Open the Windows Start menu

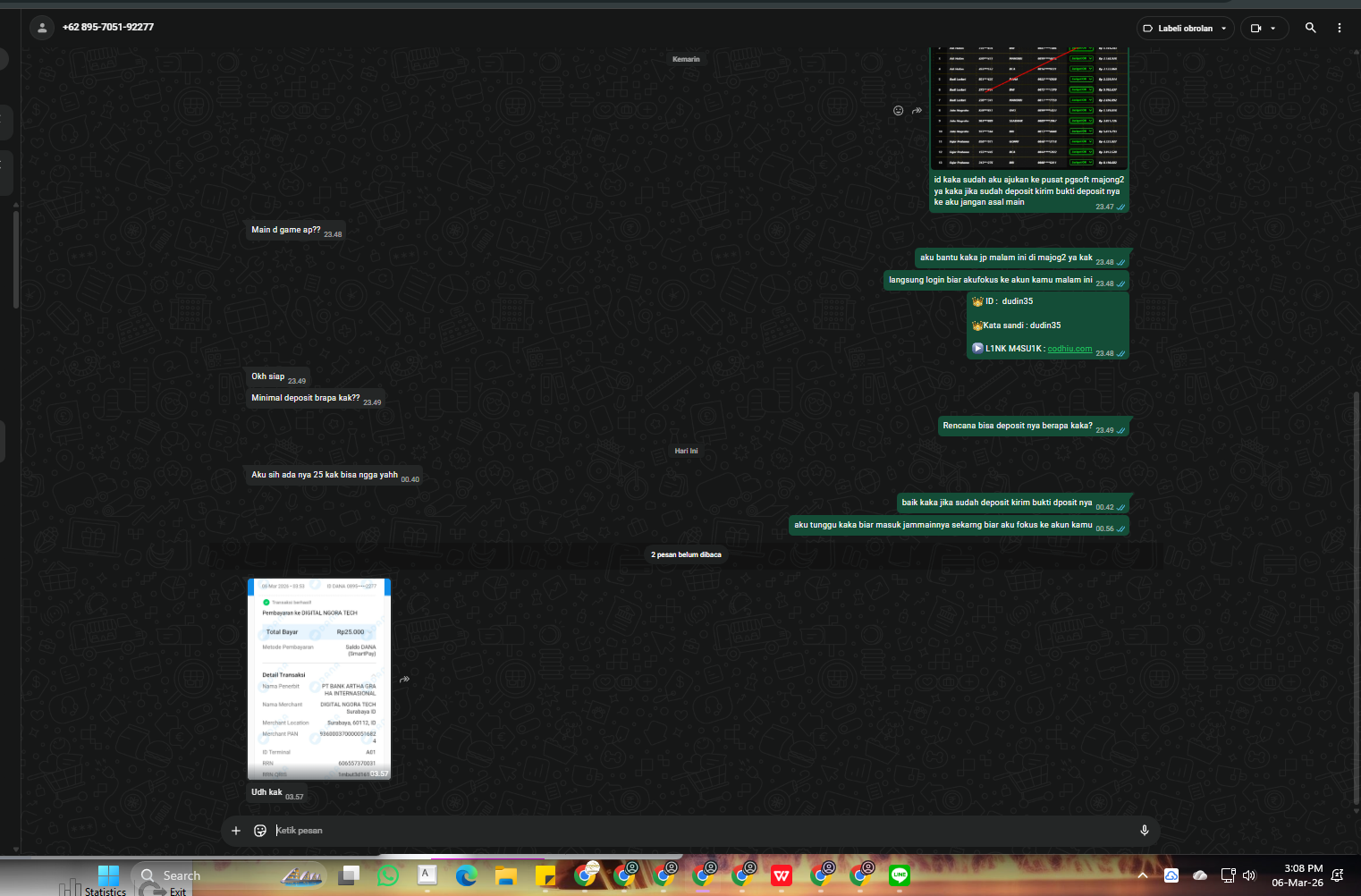tap(108, 876)
